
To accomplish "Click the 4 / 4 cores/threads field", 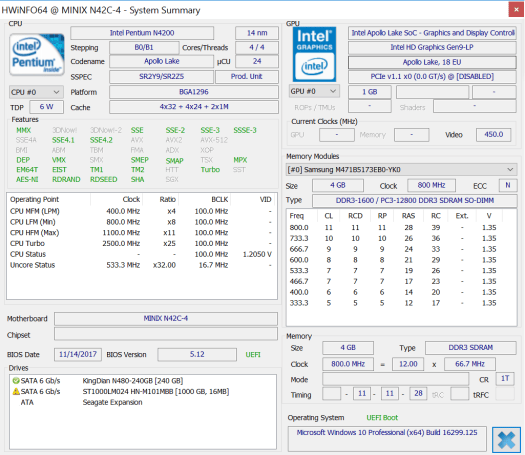I will click(x=257, y=48).
